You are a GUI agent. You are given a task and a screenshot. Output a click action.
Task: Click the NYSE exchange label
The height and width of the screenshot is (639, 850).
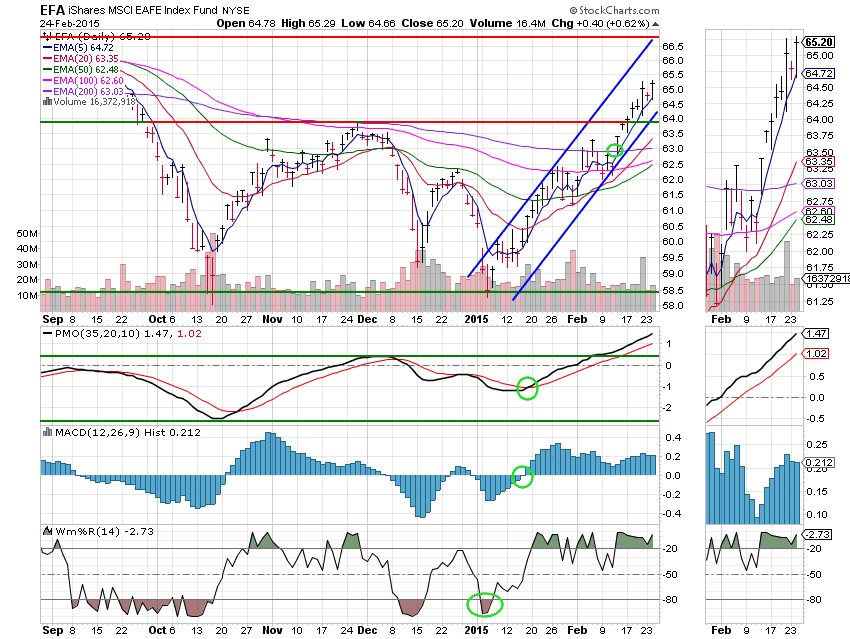point(236,11)
